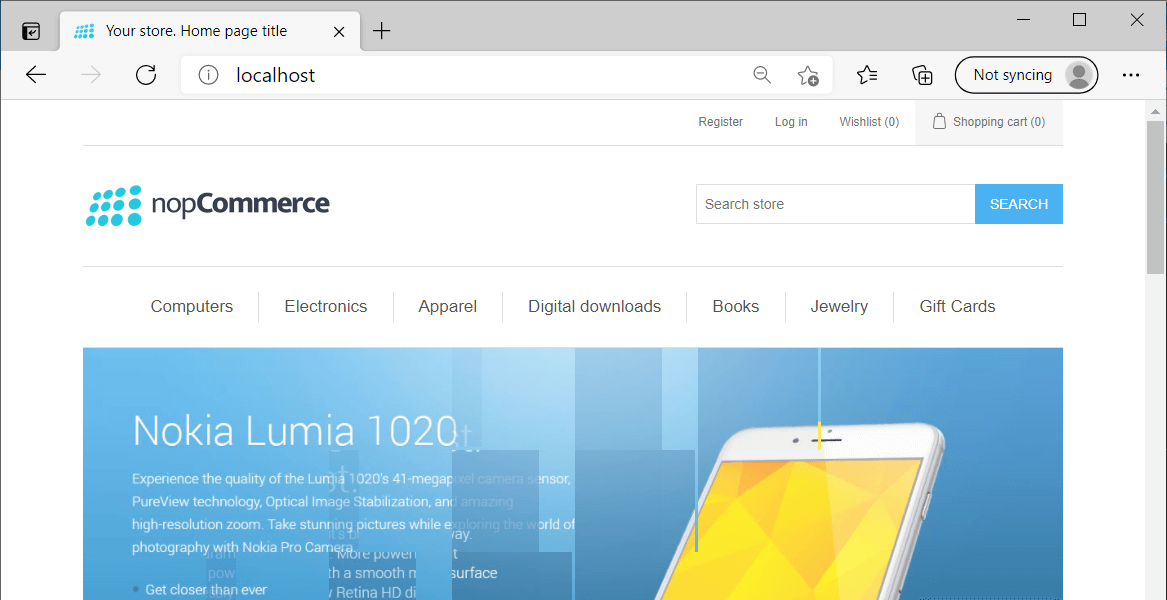This screenshot has width=1167, height=600.
Task: Open Wishlist (0)
Action: coord(869,122)
